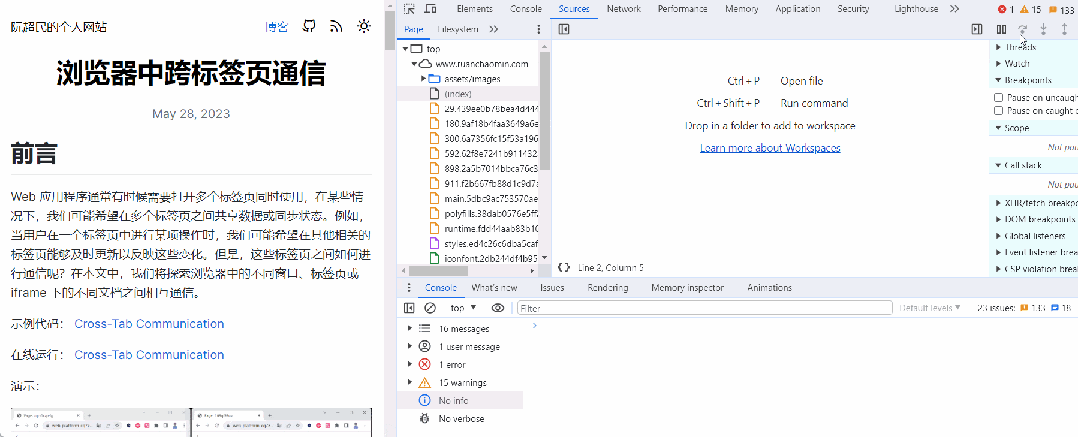Open the GitHub icon link in site header

(309, 26)
